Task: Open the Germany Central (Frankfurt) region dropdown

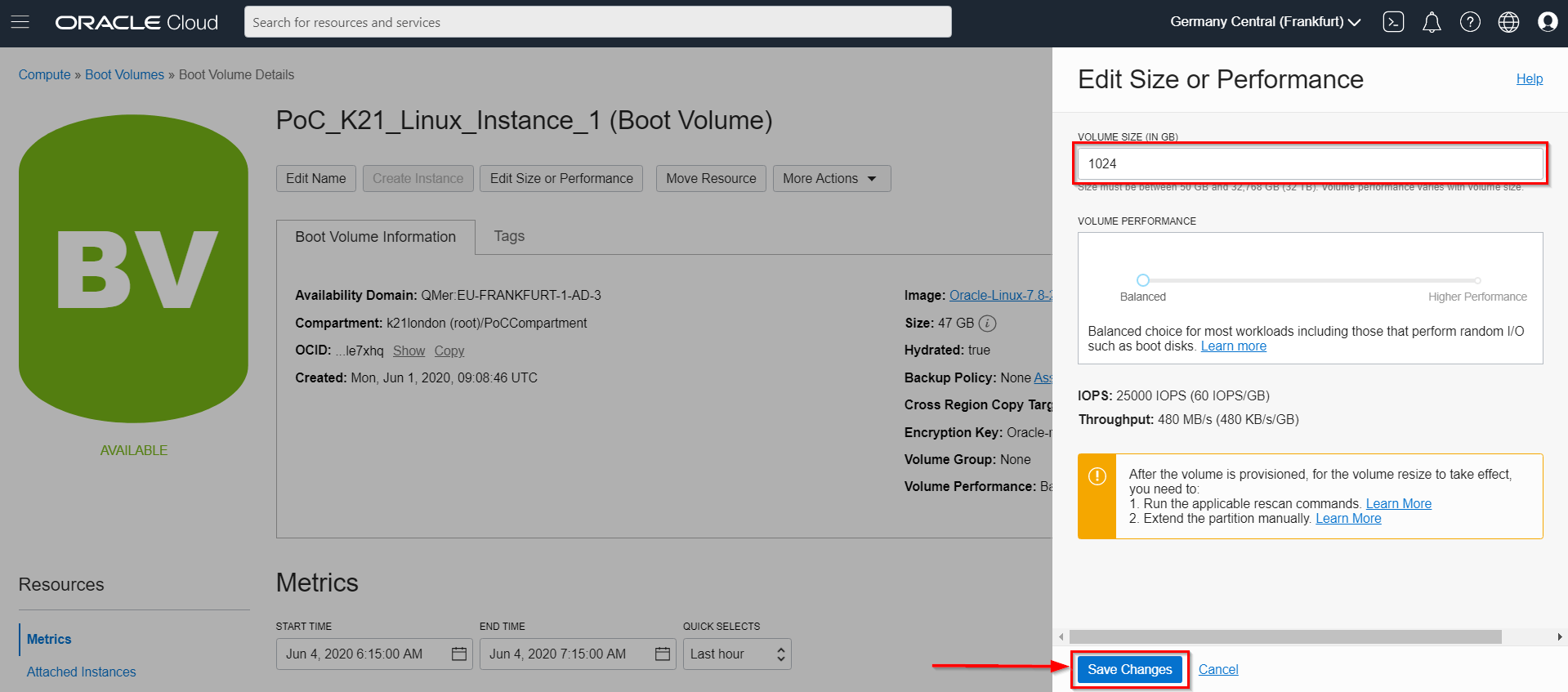Action: coord(1265,22)
